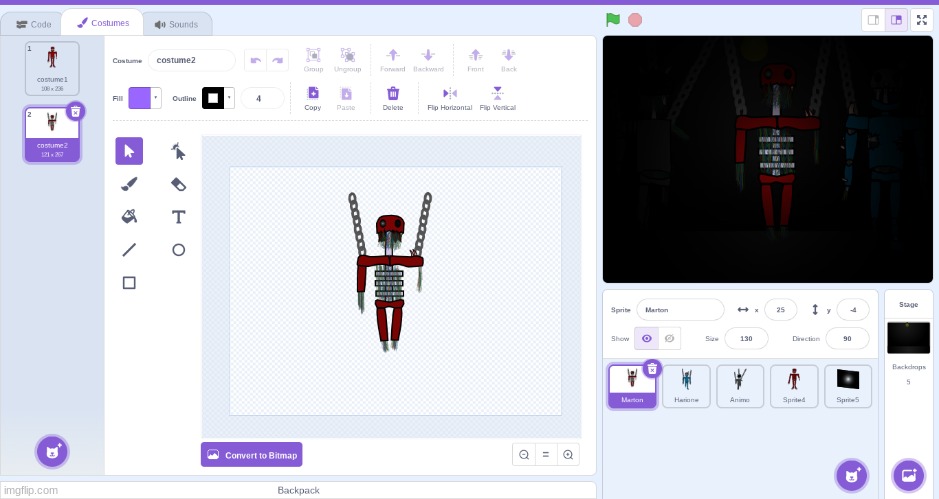This screenshot has width=939, height=499.
Task: Select the Eraser tool
Action: point(178,184)
